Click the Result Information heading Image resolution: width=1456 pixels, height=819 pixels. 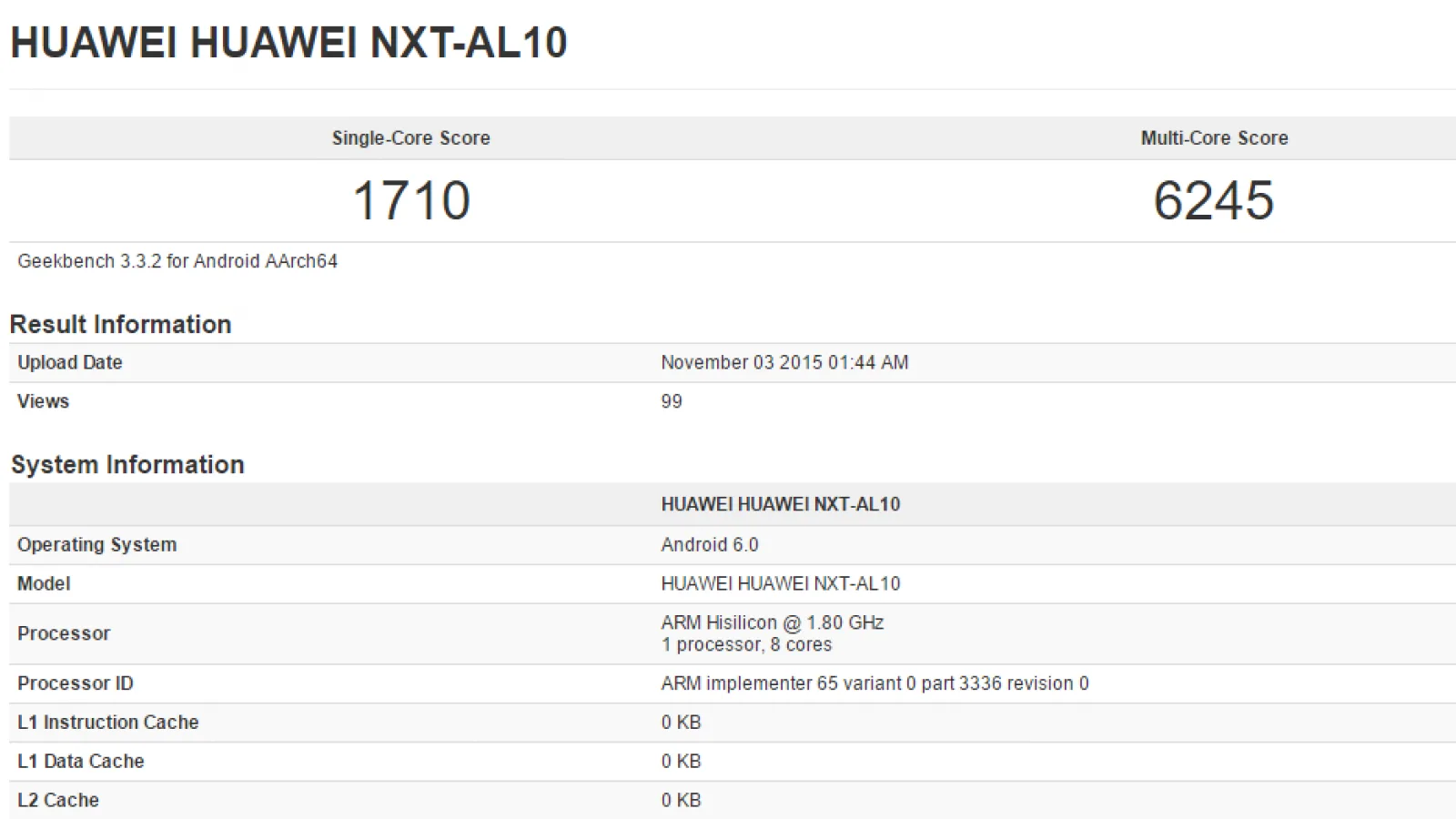(120, 324)
